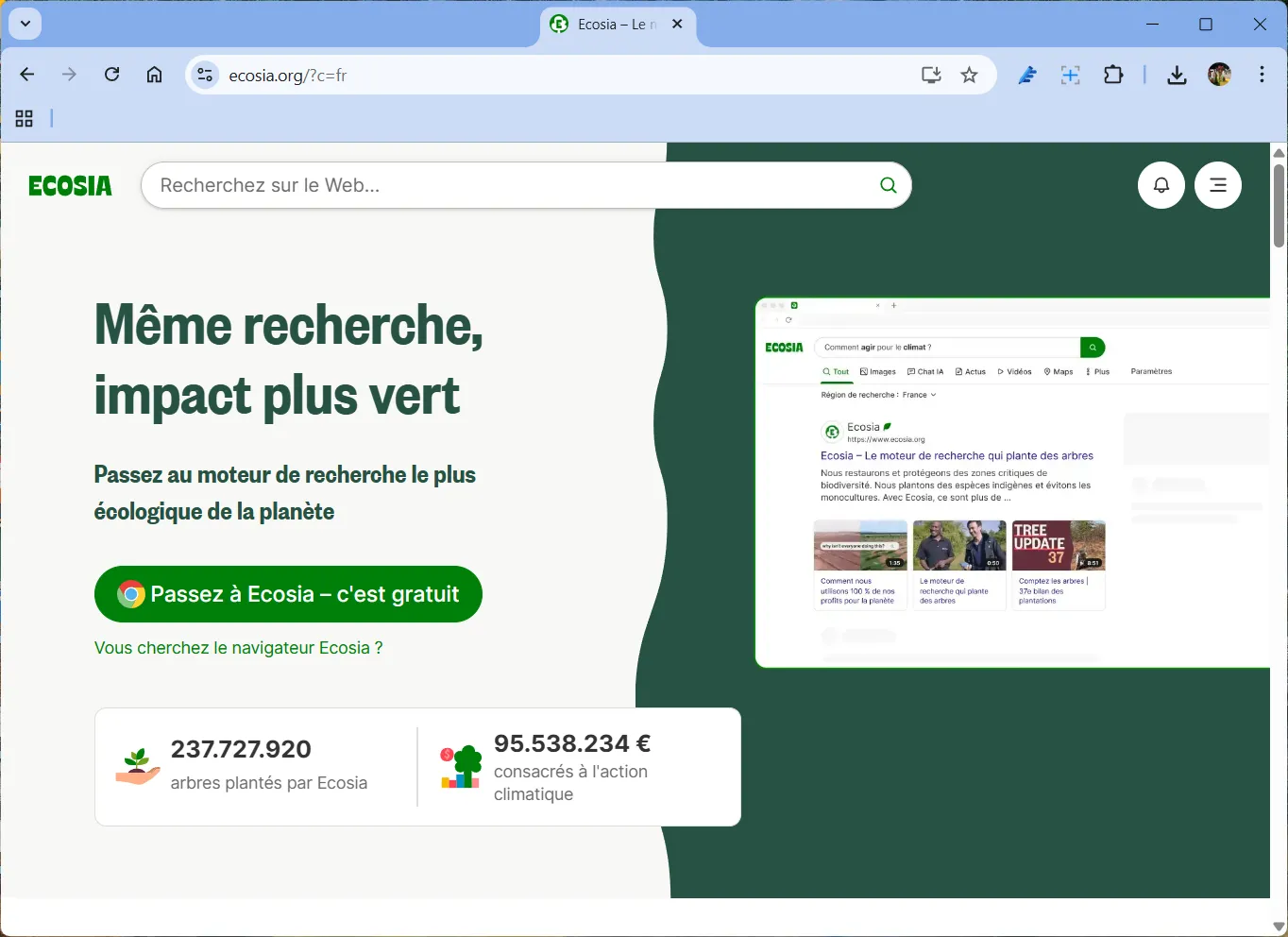This screenshot has height=937, width=1288.
Task: Click the Même recherche, impact plus vert heading
Action: [x=289, y=360]
